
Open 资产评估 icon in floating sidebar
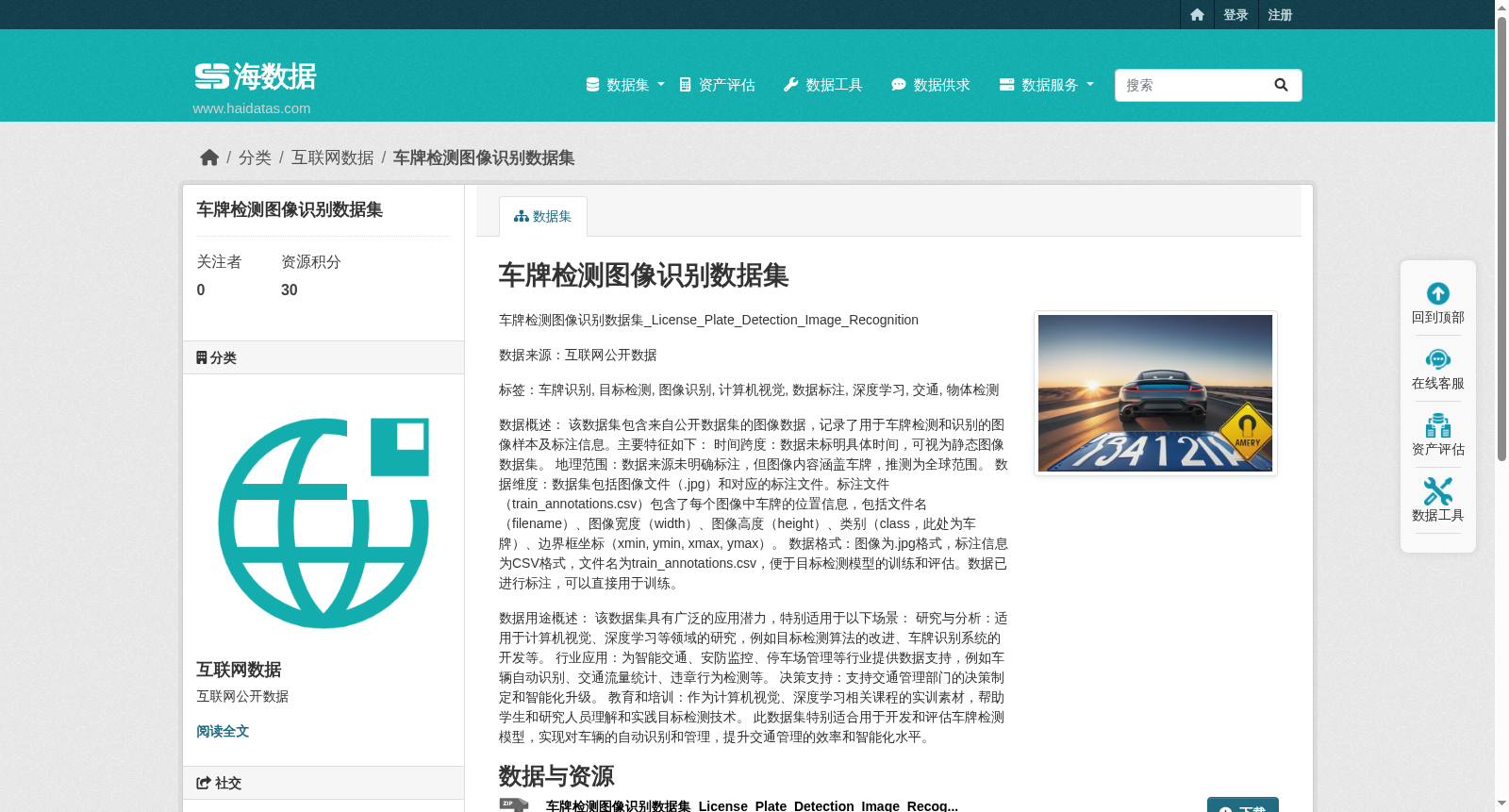(1438, 425)
